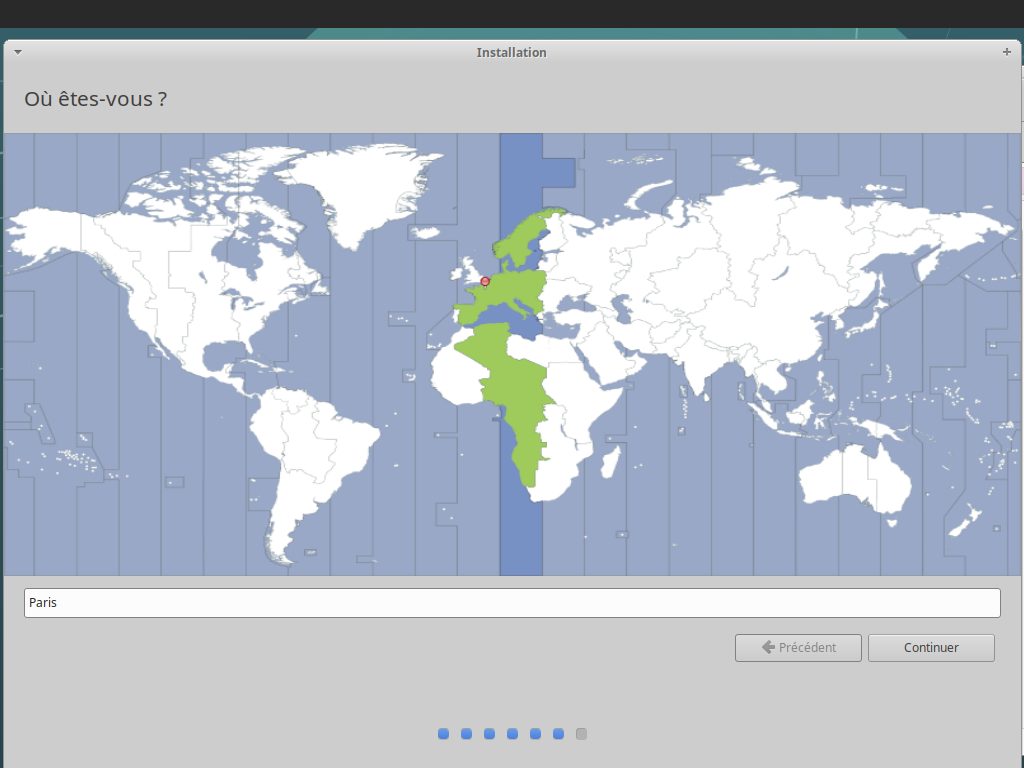Click the Précédent back button
Image resolution: width=1024 pixels, height=768 pixels.
point(798,648)
